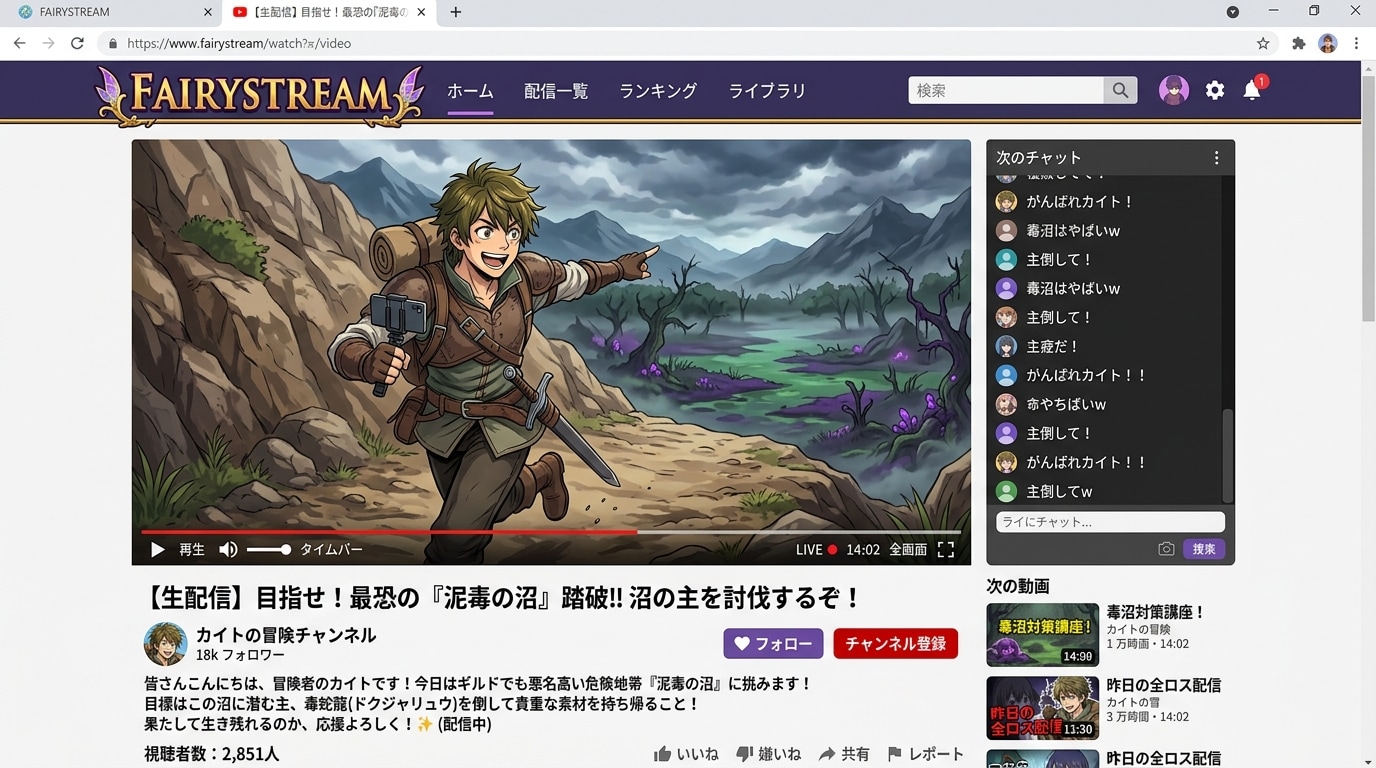Like the video with いいね thumbs up
1376x768 pixels.
pos(686,754)
